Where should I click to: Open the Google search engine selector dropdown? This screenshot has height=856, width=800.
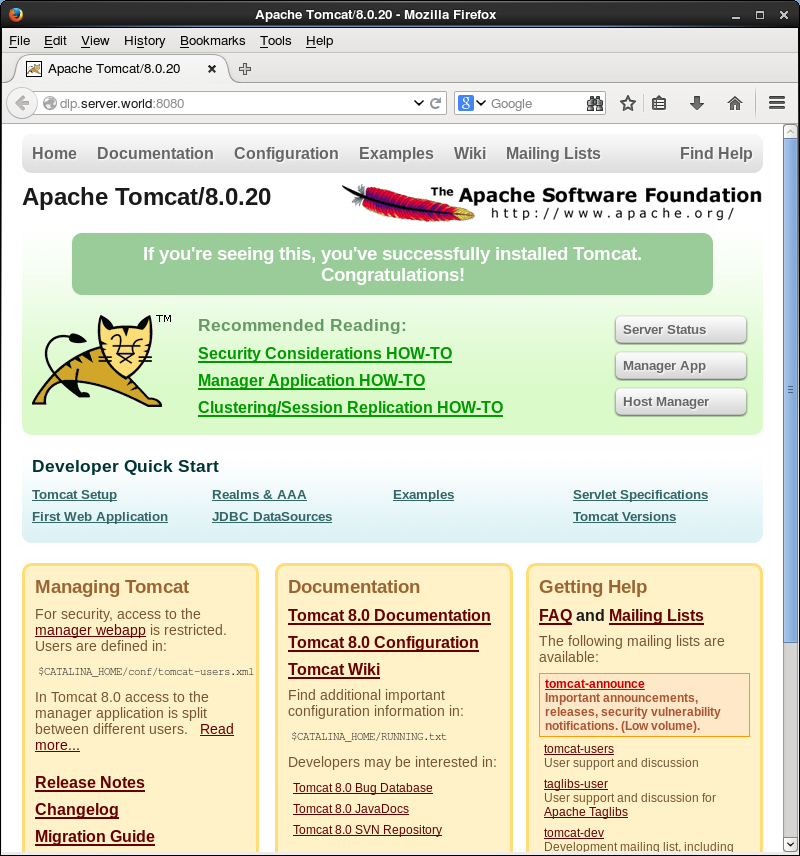coord(472,103)
